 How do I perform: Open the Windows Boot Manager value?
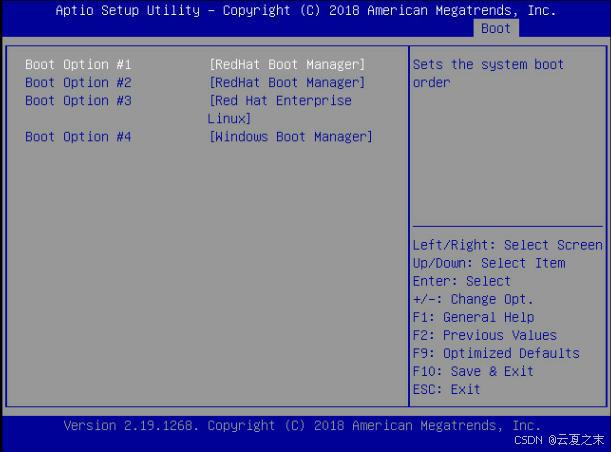(x=290, y=137)
